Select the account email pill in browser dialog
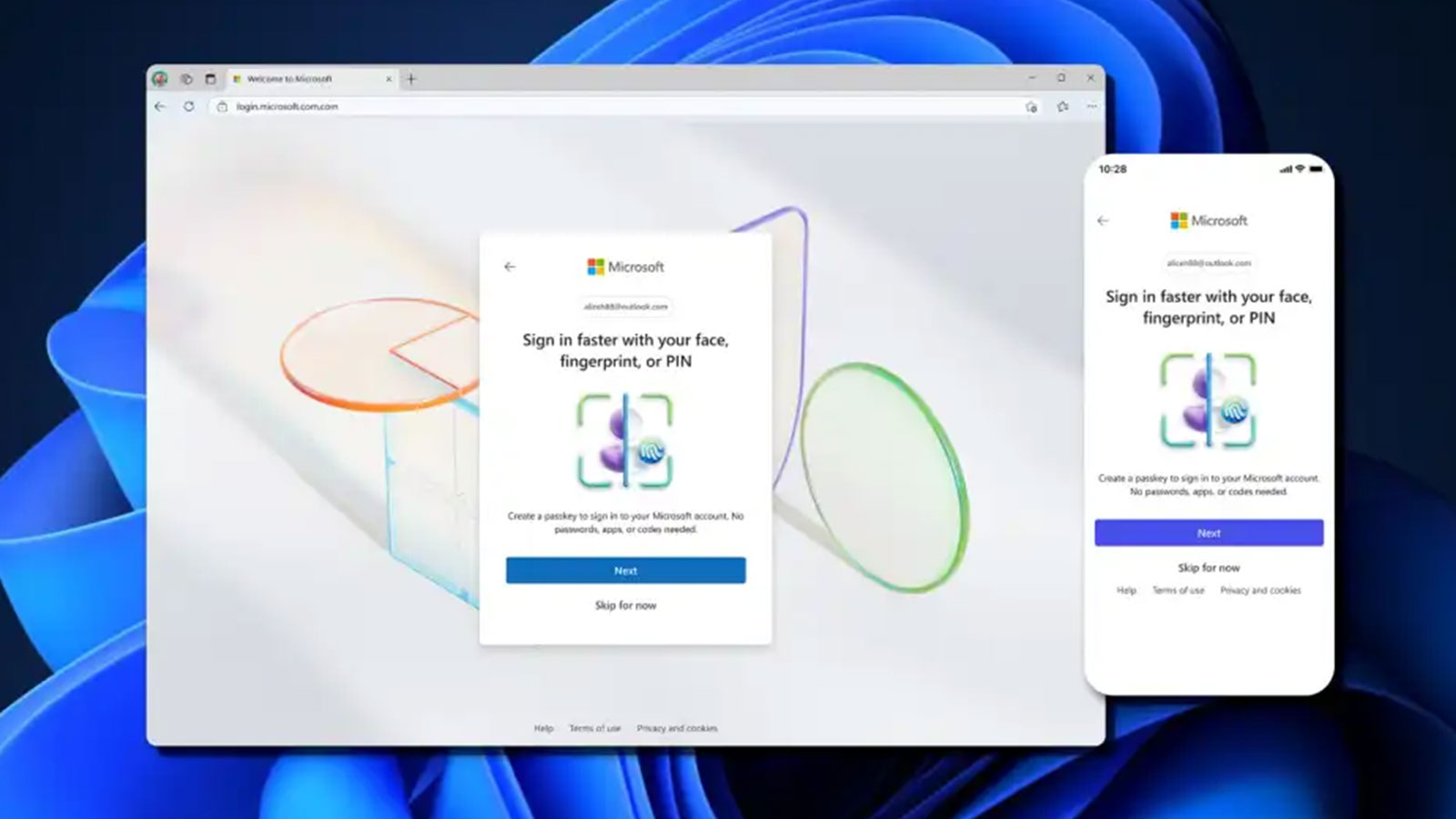This screenshot has width=1456, height=819. click(x=626, y=307)
